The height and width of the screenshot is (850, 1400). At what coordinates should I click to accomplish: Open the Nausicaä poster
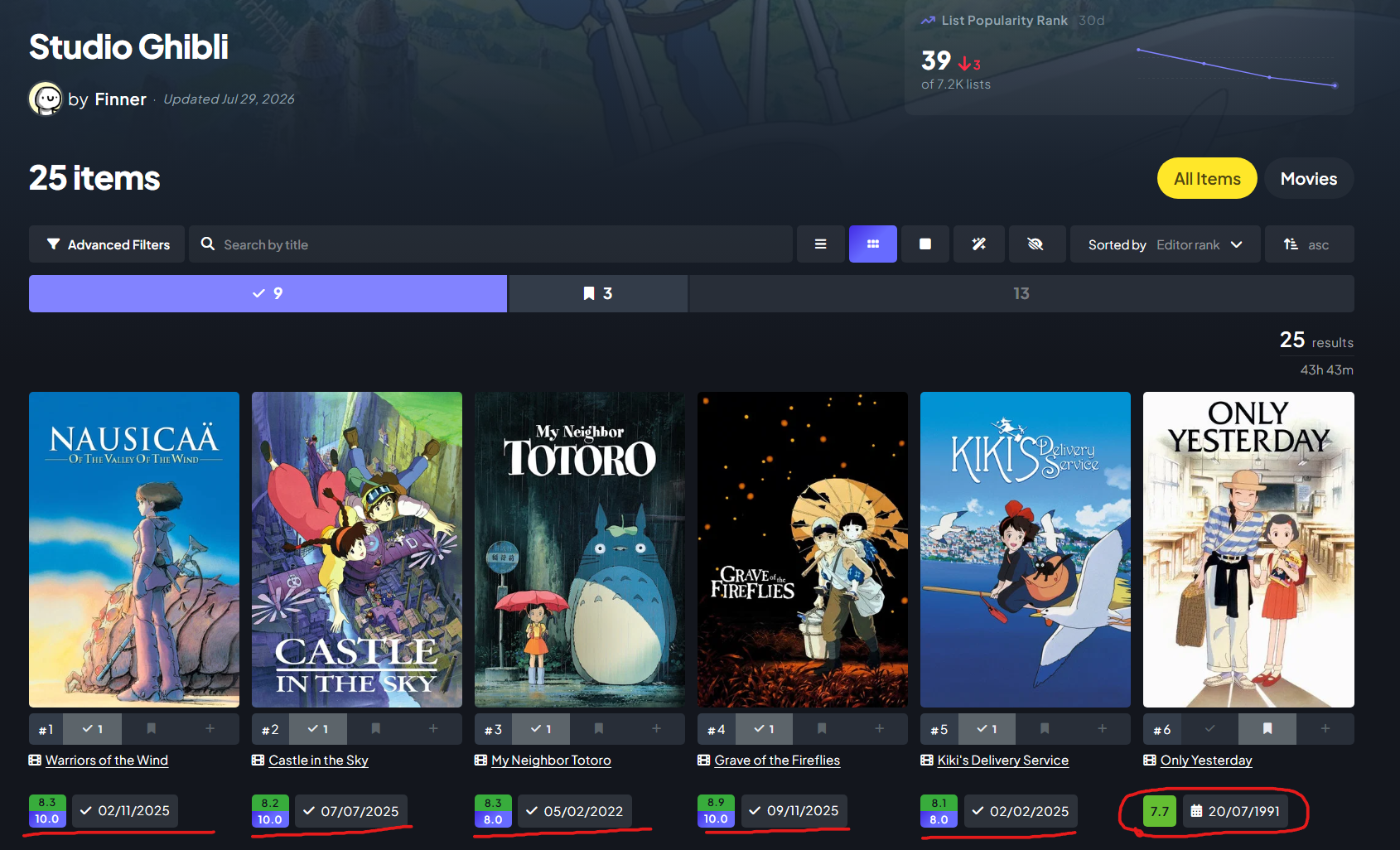(134, 549)
